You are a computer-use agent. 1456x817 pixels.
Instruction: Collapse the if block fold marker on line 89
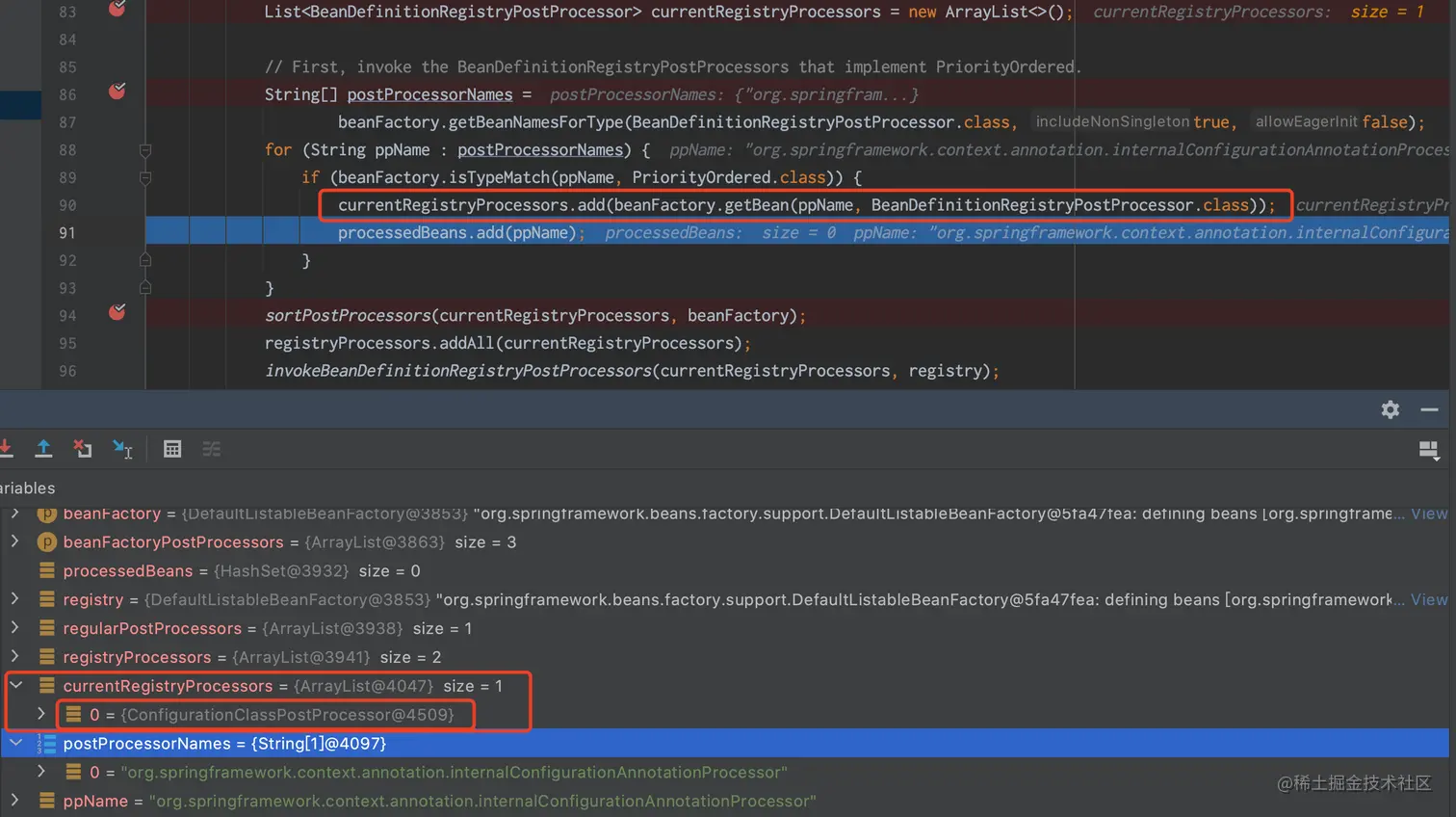(145, 178)
